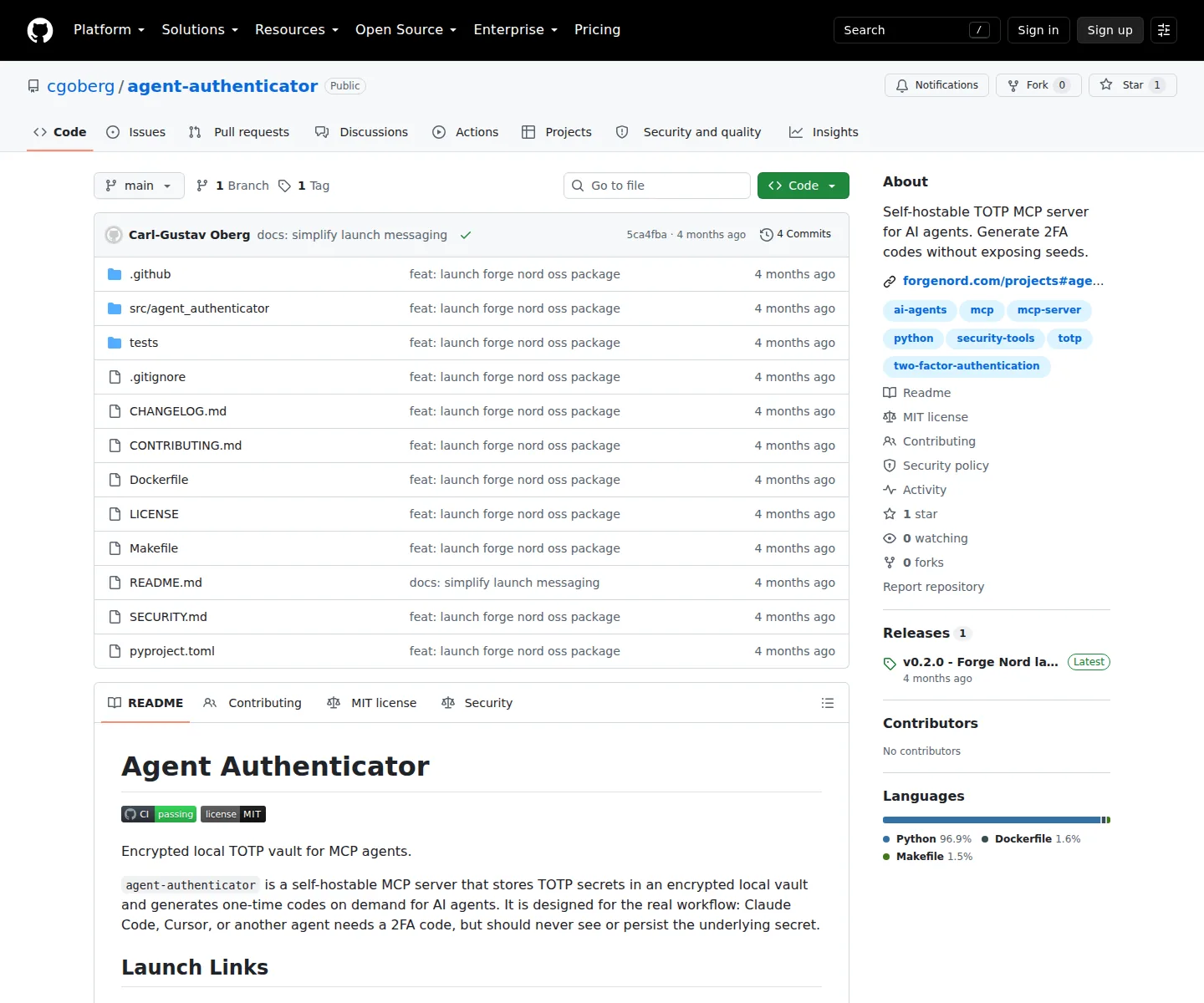The height and width of the screenshot is (1003, 1204).
Task: Open the Pricing link
Action: point(597,30)
